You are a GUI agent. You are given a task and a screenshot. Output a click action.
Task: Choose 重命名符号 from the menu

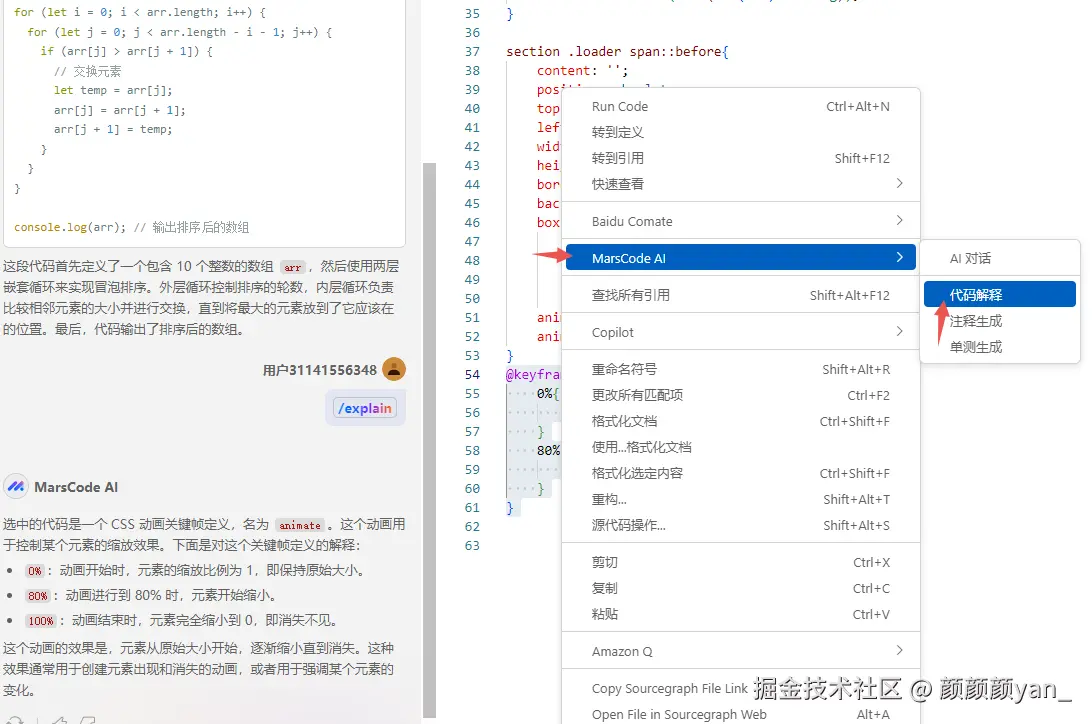click(741, 369)
